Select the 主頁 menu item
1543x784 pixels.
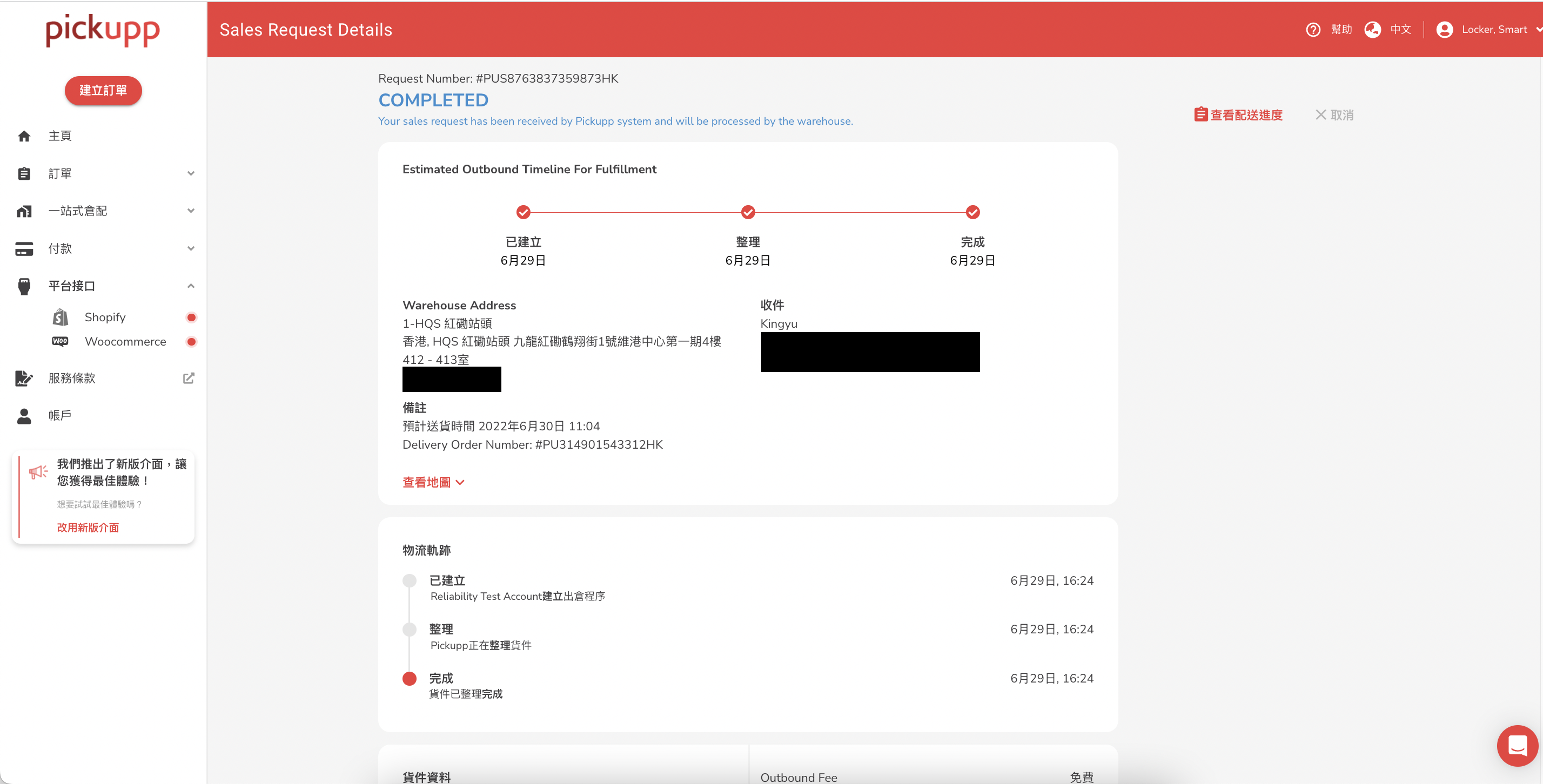pyautogui.click(x=60, y=136)
